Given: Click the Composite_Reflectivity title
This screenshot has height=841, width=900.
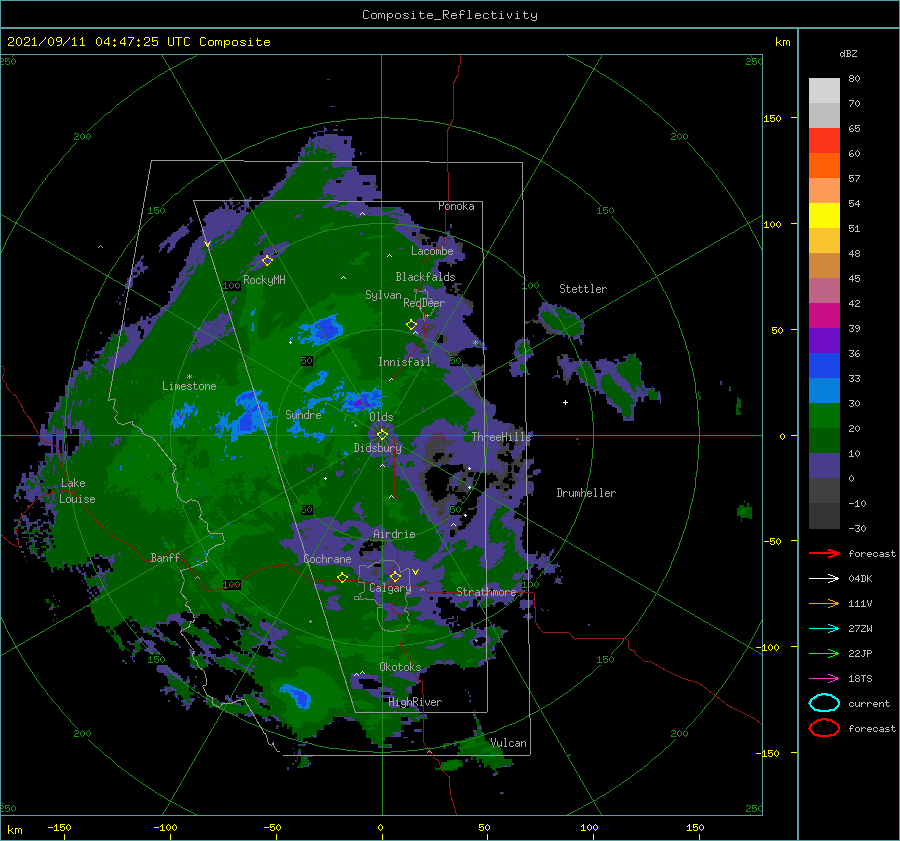Looking at the screenshot, I should pos(450,15).
